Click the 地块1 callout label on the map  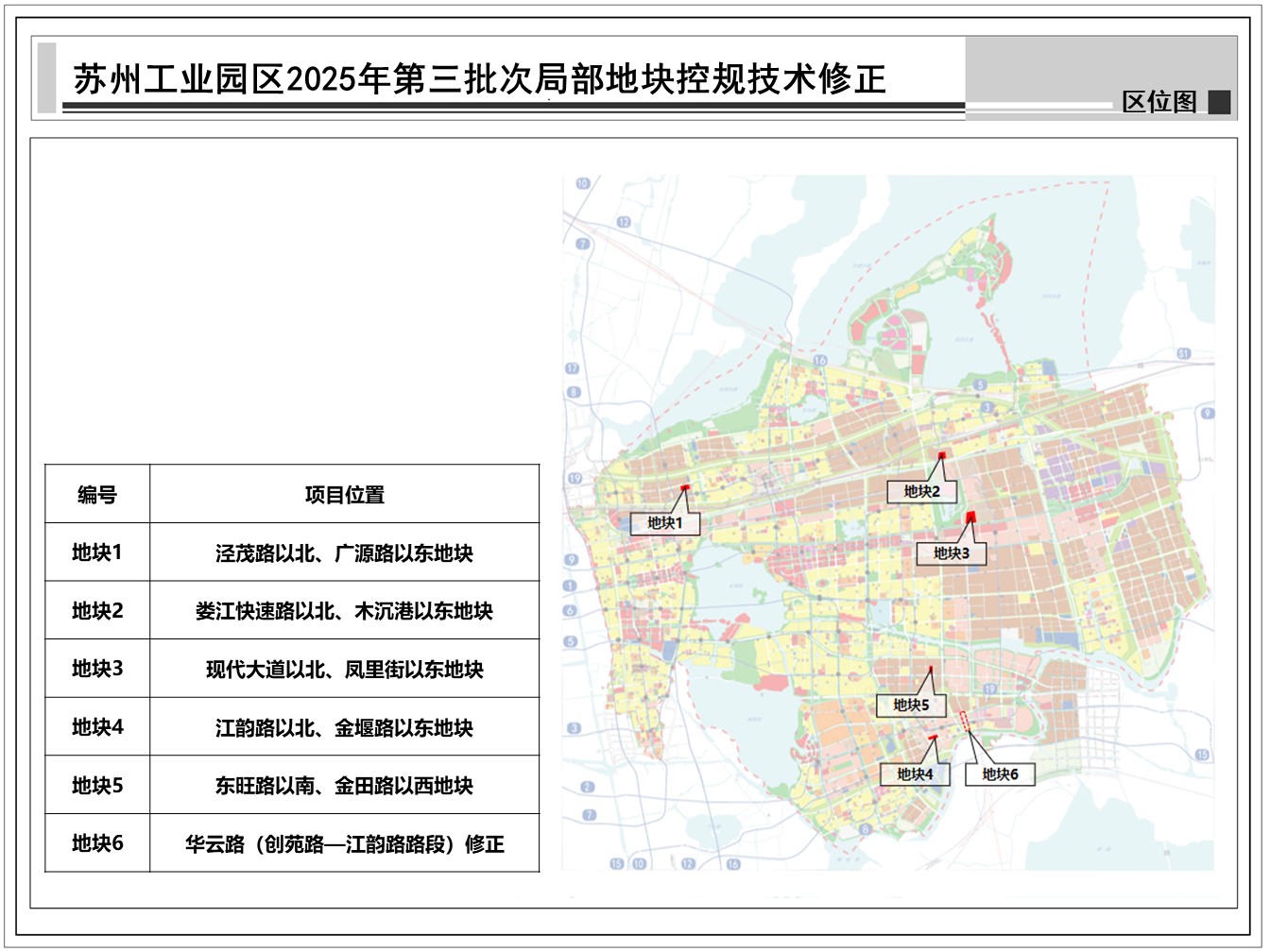click(x=664, y=523)
